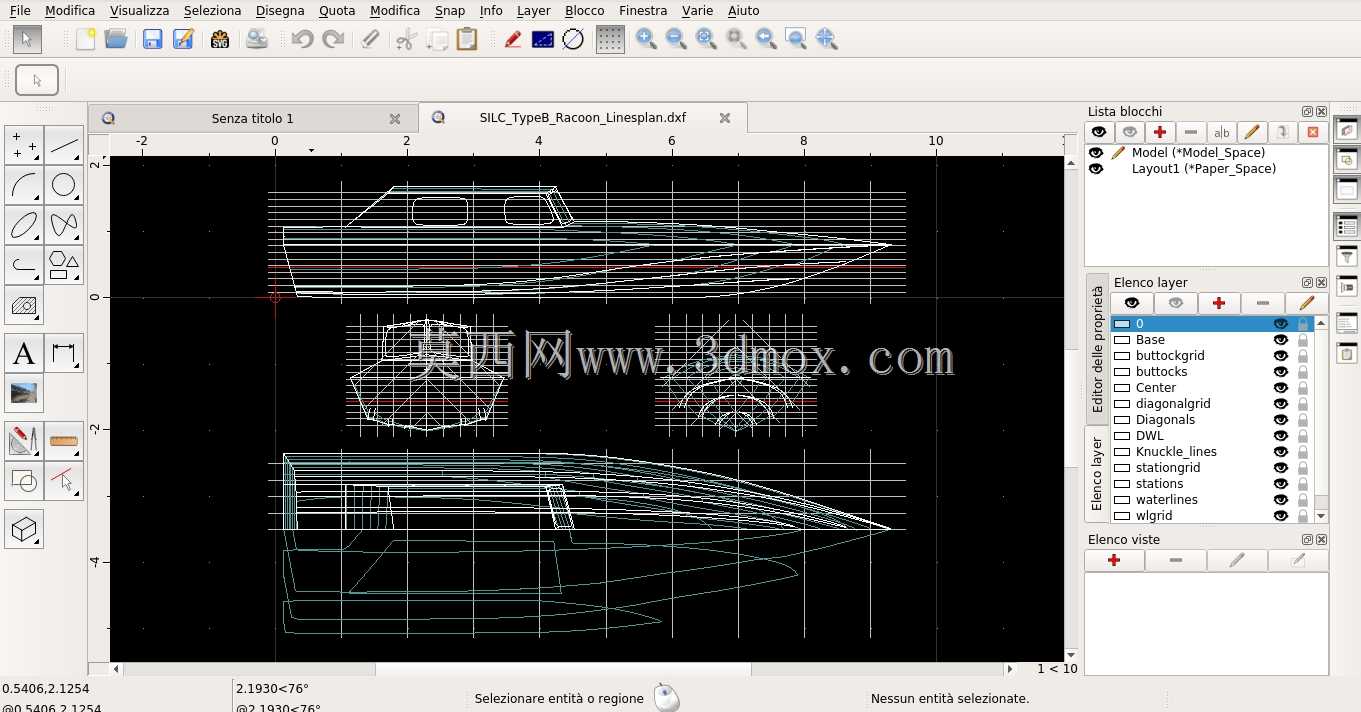Select the Polyline tool

click(x=24, y=265)
